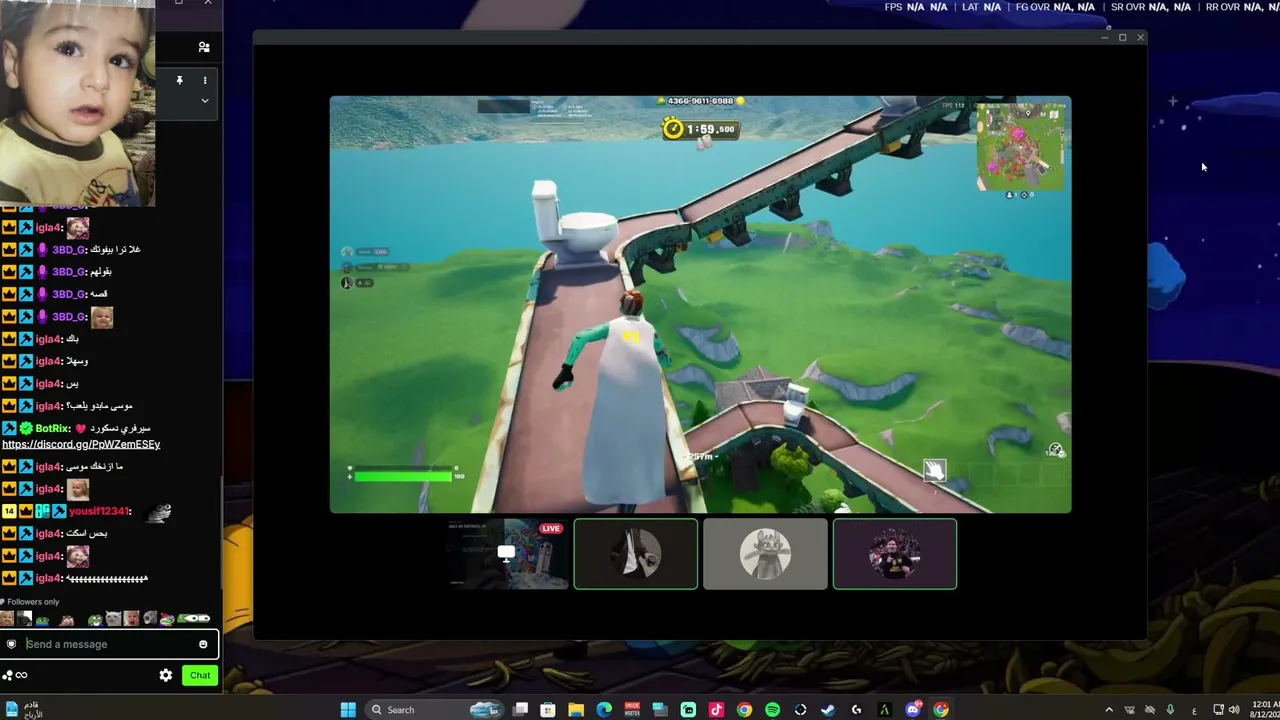The width and height of the screenshot is (1280, 720).
Task: Select the gray round-creature avatar participant tile
Action: [765, 553]
